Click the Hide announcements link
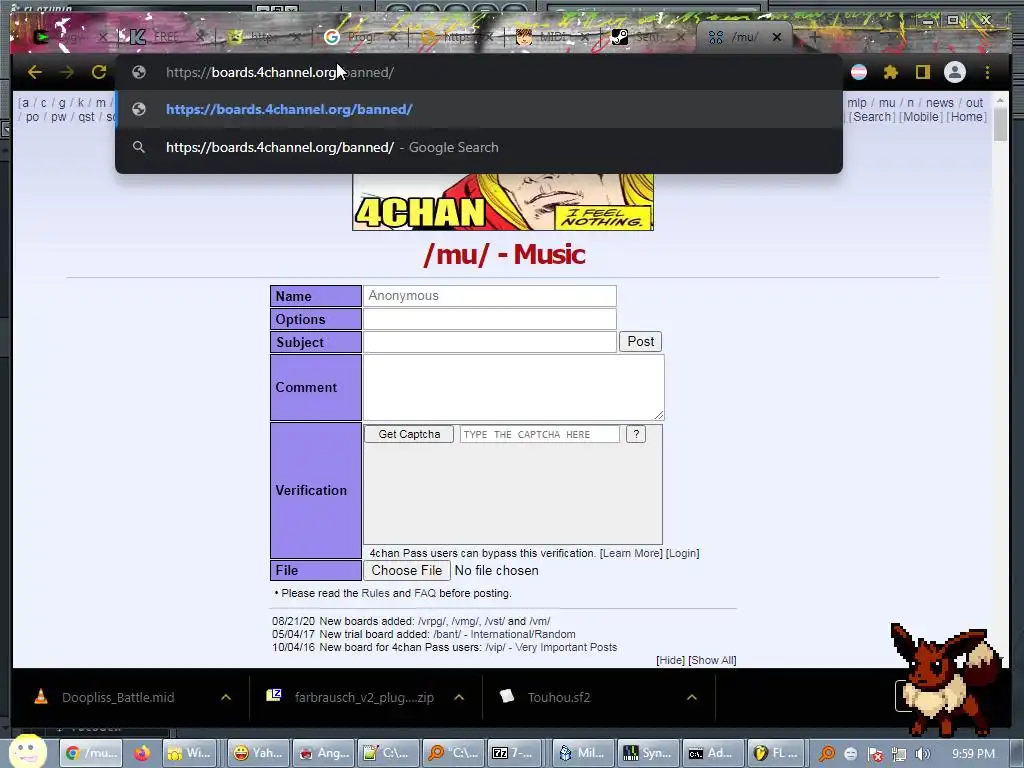 671,660
